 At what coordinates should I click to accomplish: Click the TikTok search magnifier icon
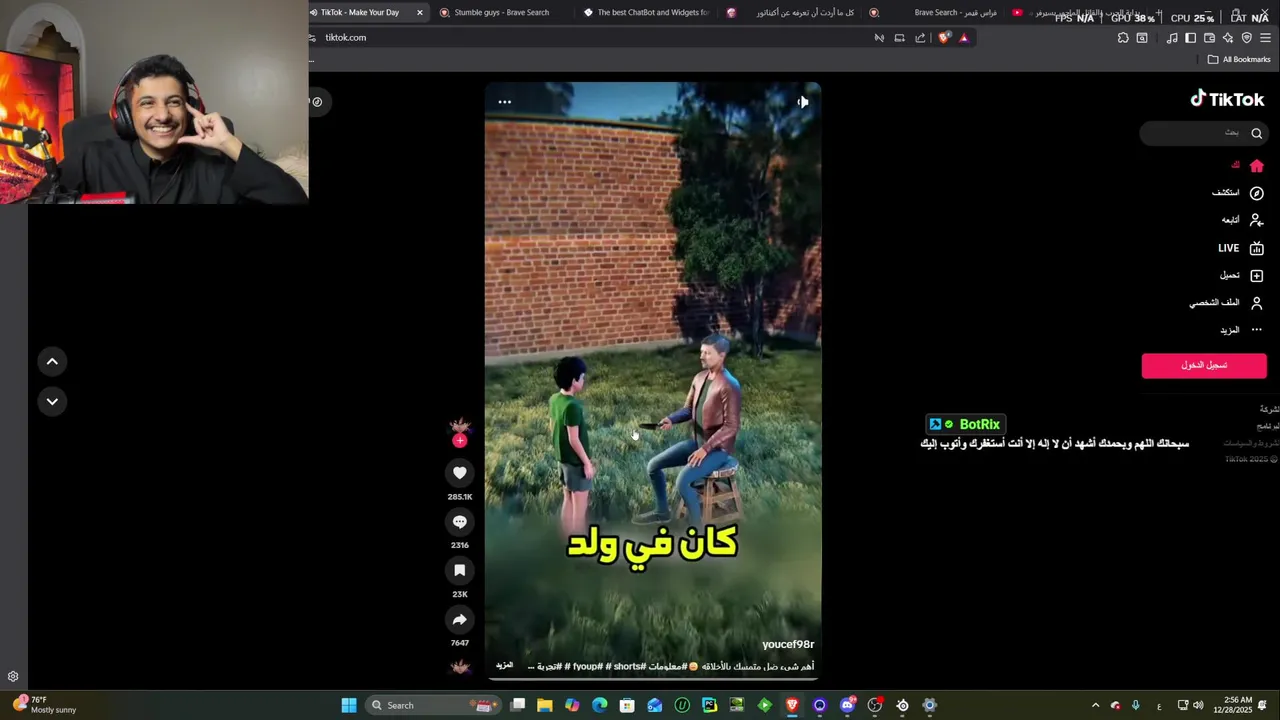[1257, 133]
